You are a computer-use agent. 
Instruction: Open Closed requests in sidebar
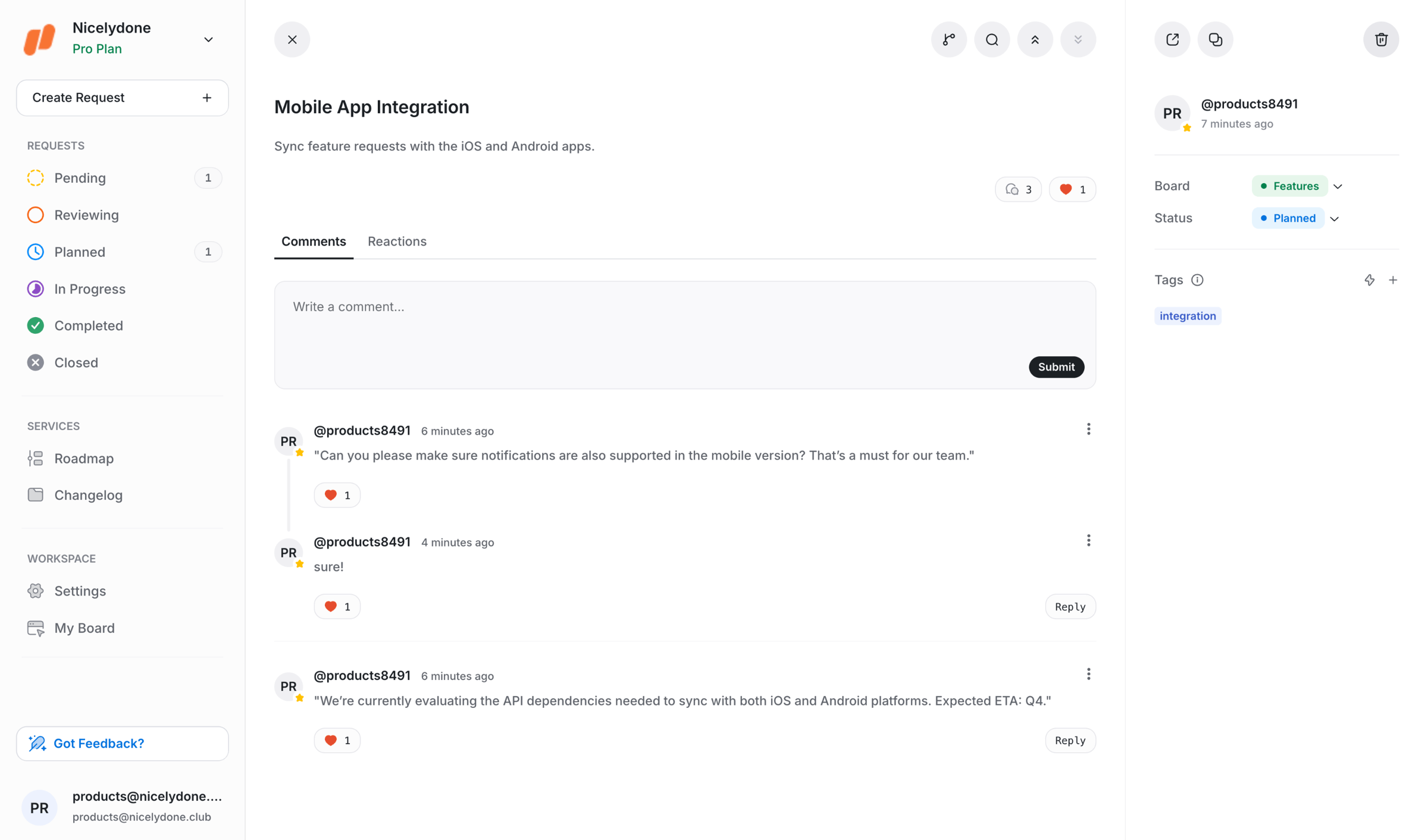123,362
